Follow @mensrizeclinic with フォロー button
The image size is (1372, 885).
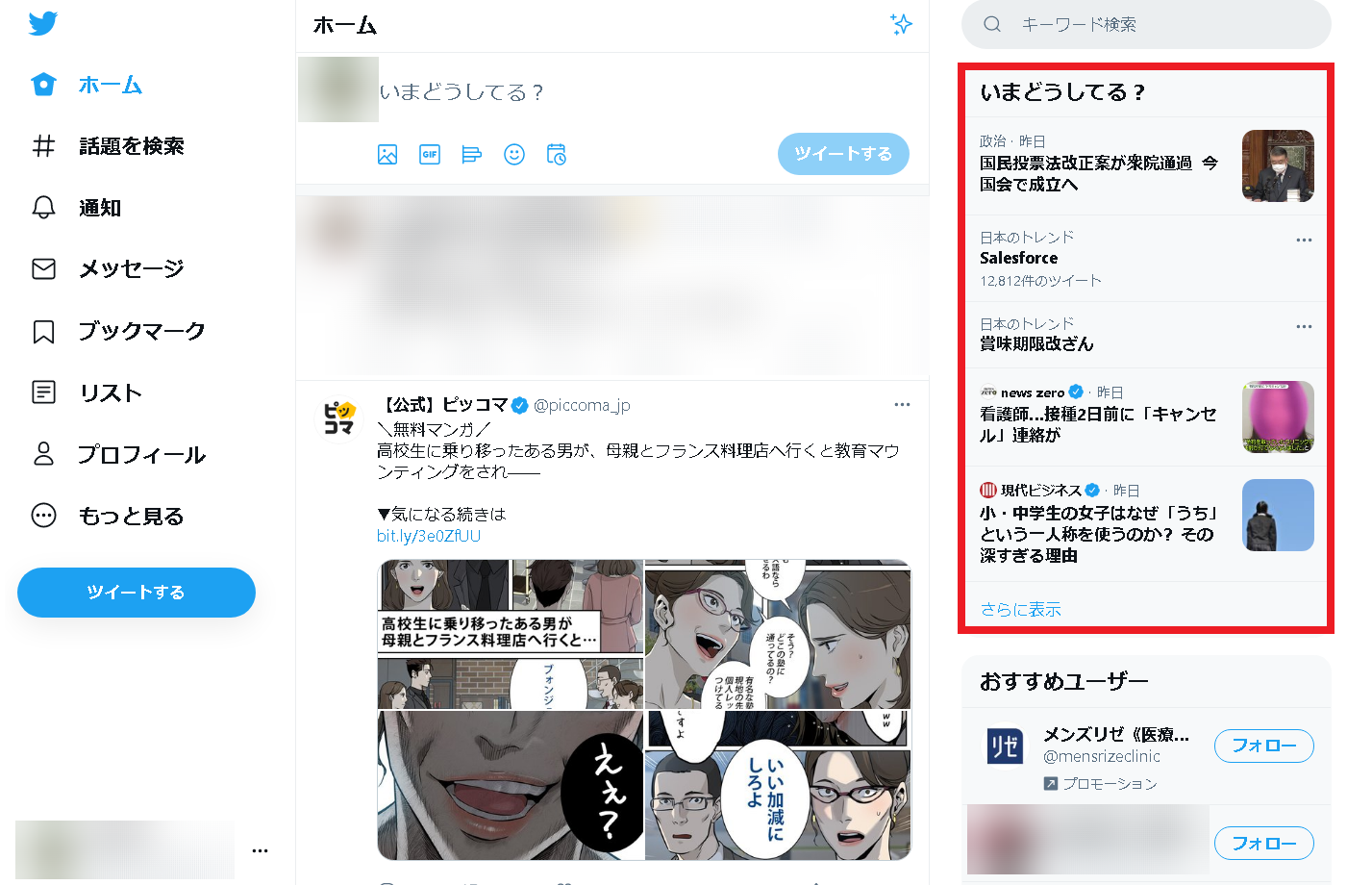(1264, 746)
